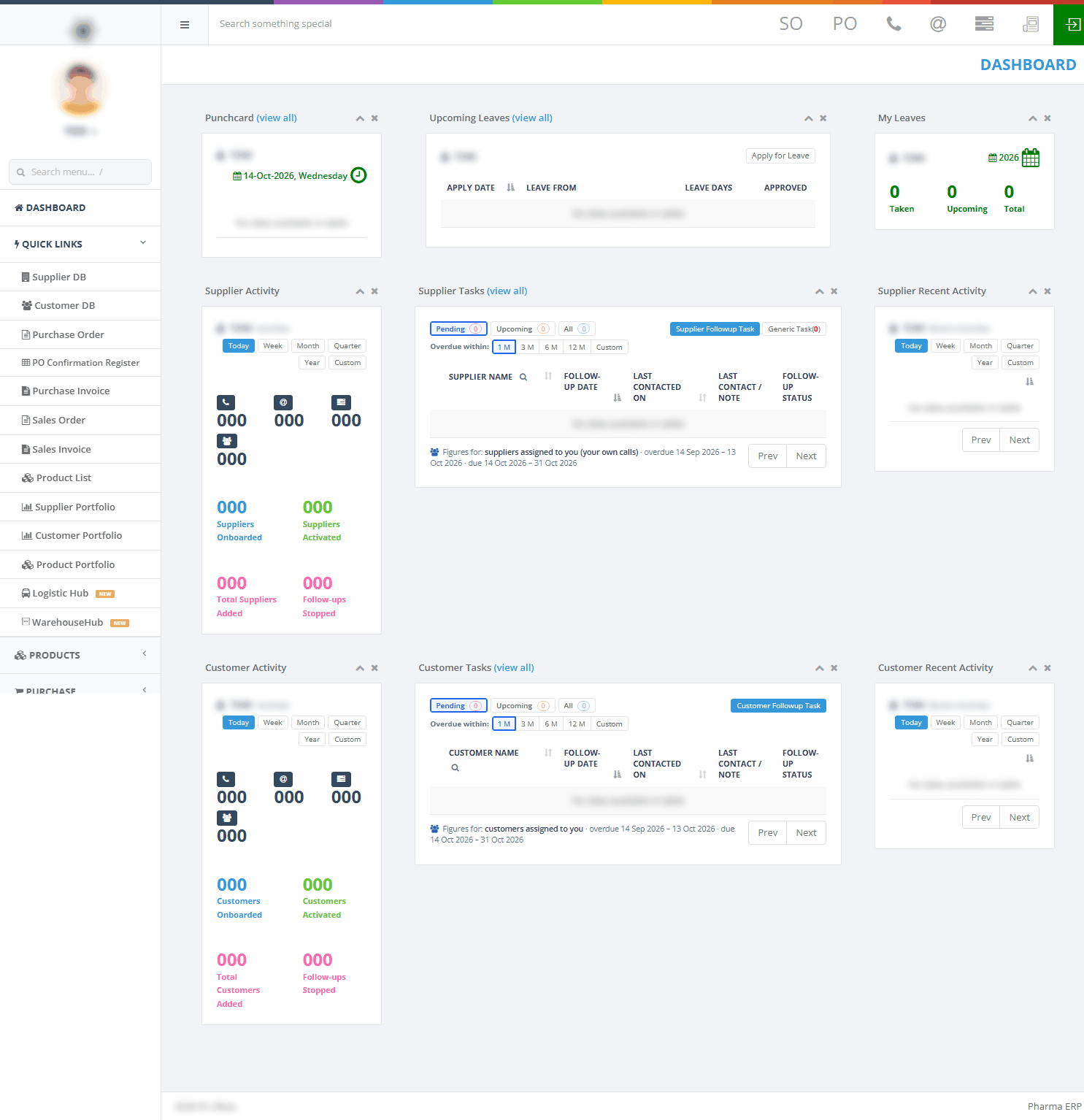This screenshot has height=1120, width=1084.
Task: Click Generic Task(0) button
Action: pos(794,329)
